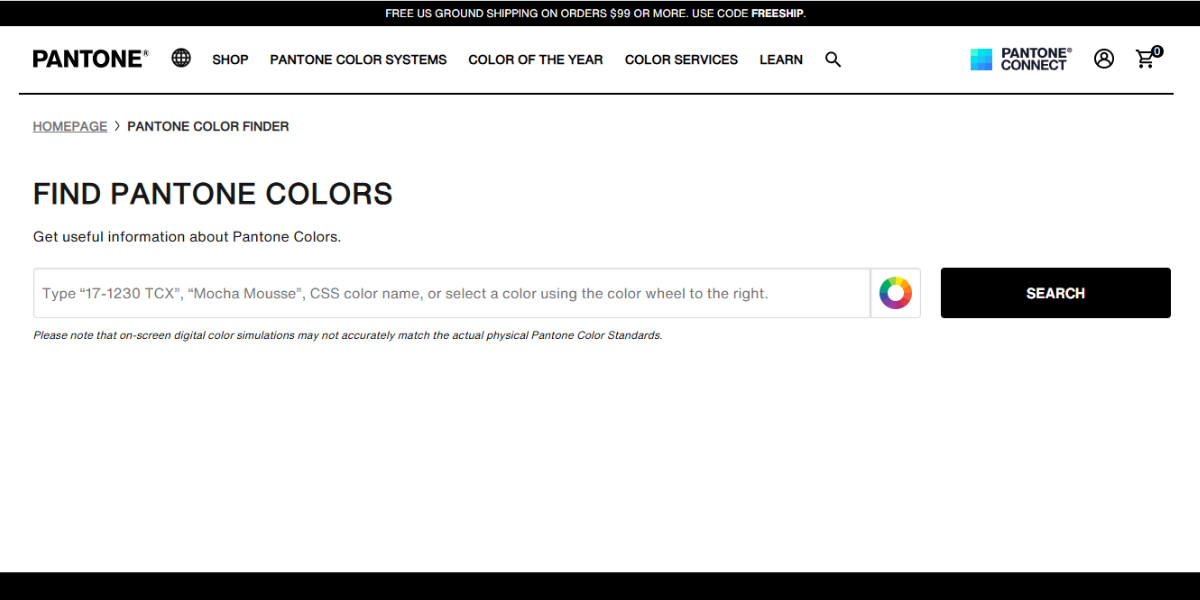Open the LEARN menu
Screen dimensions: 1200x600
781,60
